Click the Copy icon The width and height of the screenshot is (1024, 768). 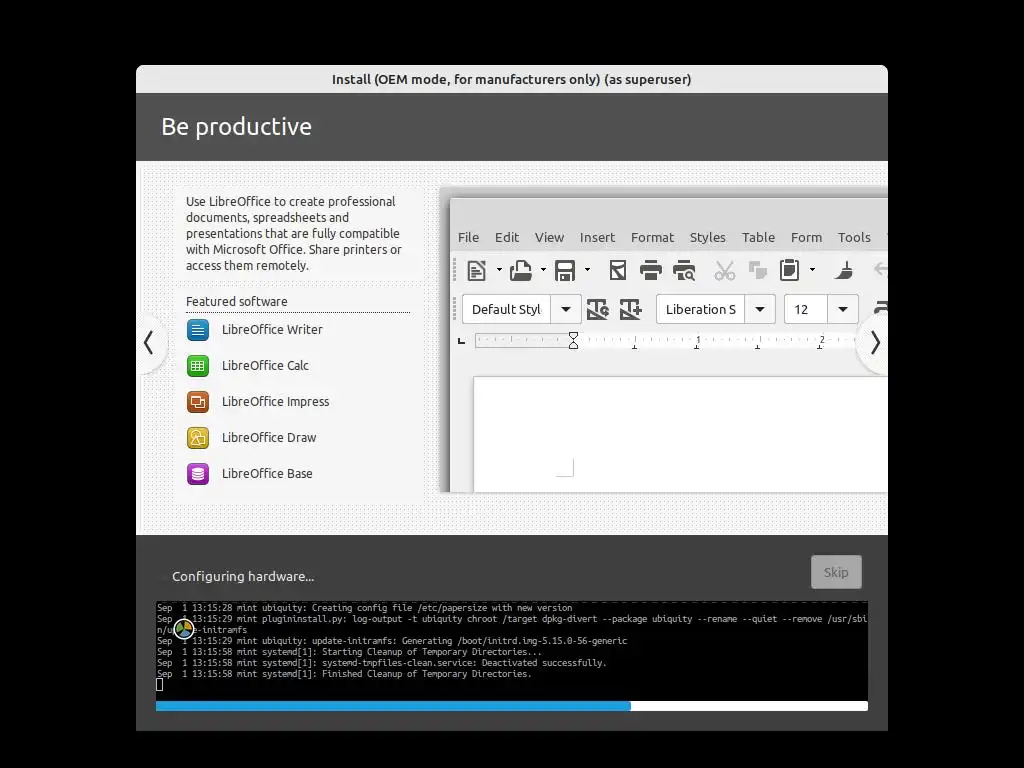pyautogui.click(x=758, y=270)
